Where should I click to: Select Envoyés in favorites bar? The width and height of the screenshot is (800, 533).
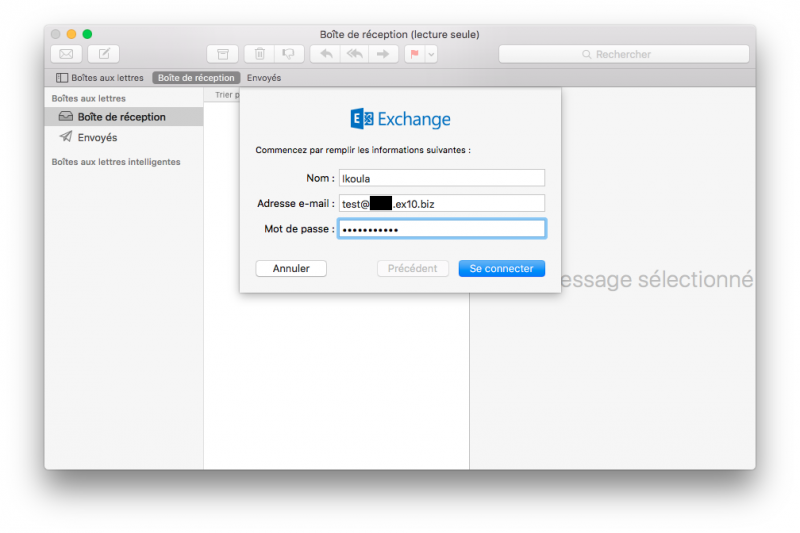click(264, 78)
